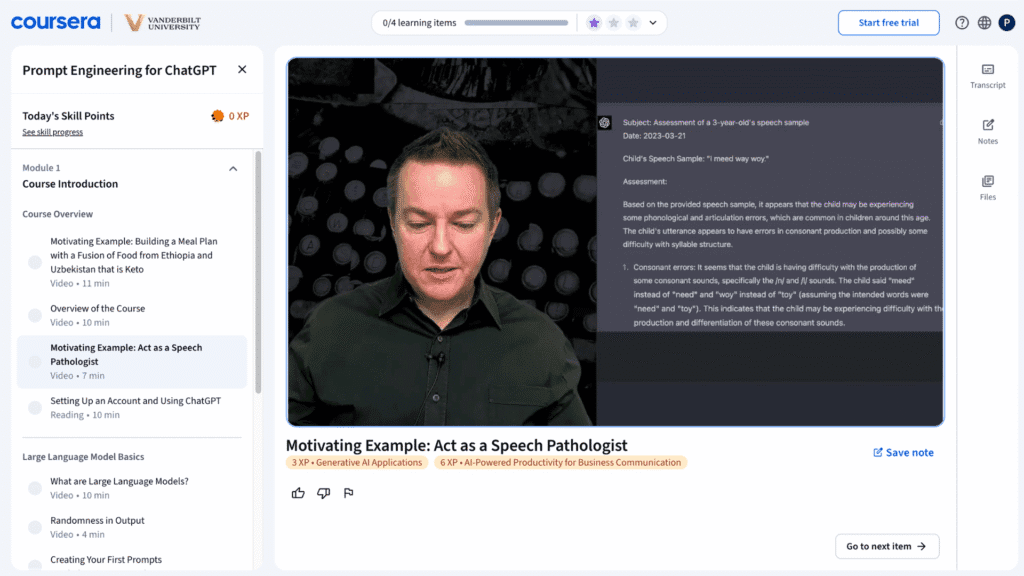Click the Today's Skill Points heading
This screenshot has width=1024, height=576.
point(68,116)
